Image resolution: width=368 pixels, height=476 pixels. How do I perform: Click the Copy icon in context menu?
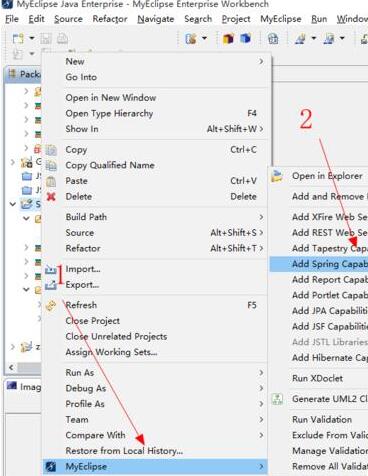coord(51,150)
